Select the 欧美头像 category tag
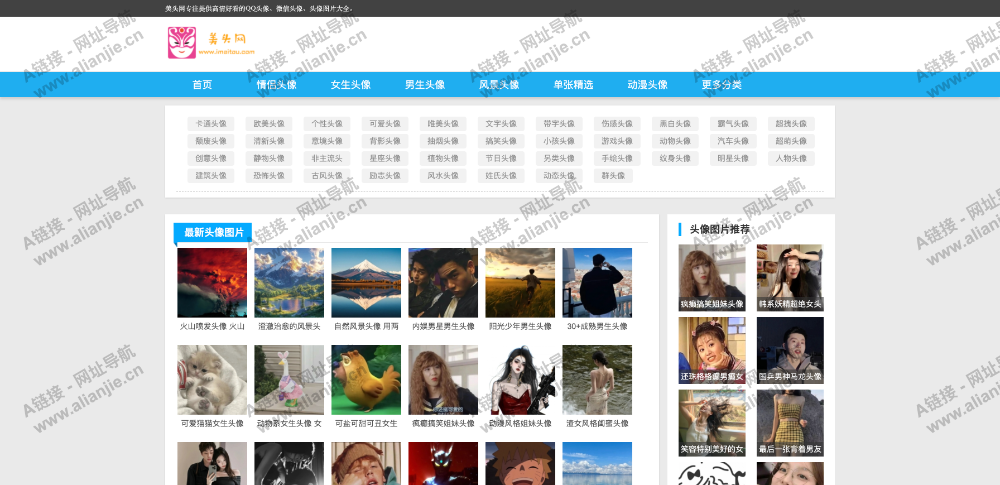The height and width of the screenshot is (485, 1000). click(x=269, y=124)
